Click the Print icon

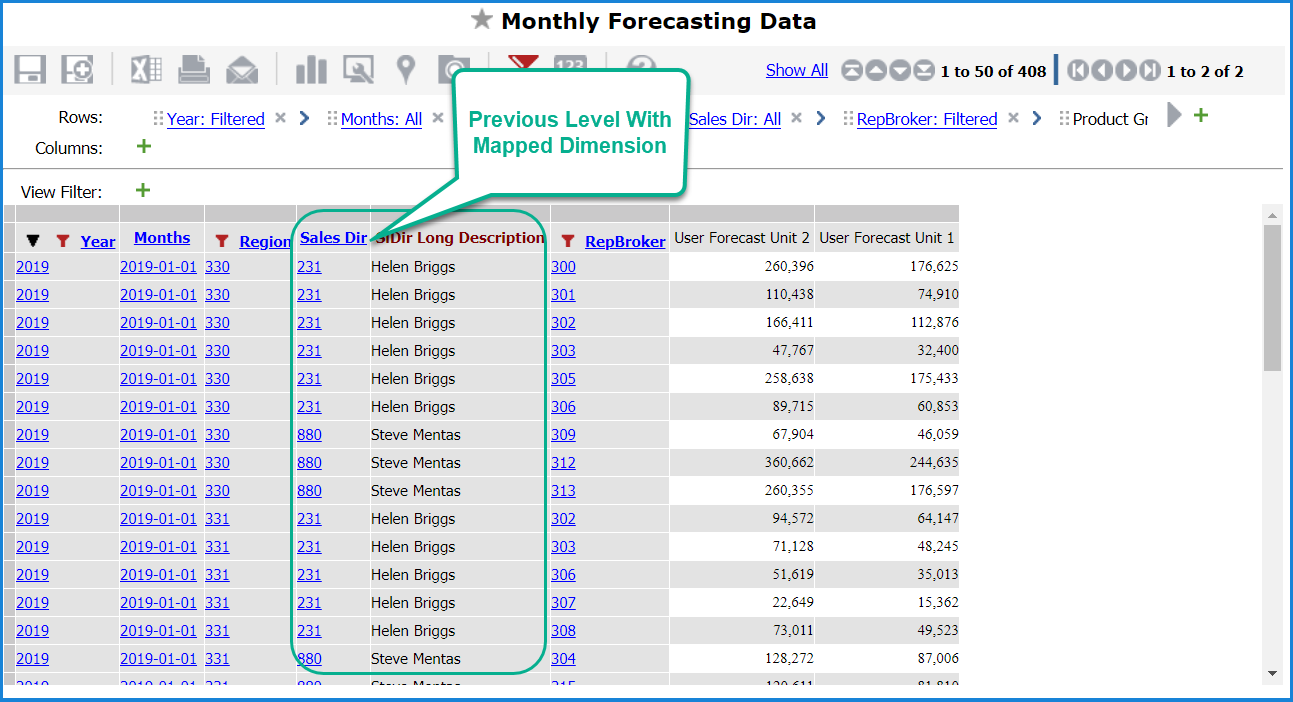pos(194,70)
